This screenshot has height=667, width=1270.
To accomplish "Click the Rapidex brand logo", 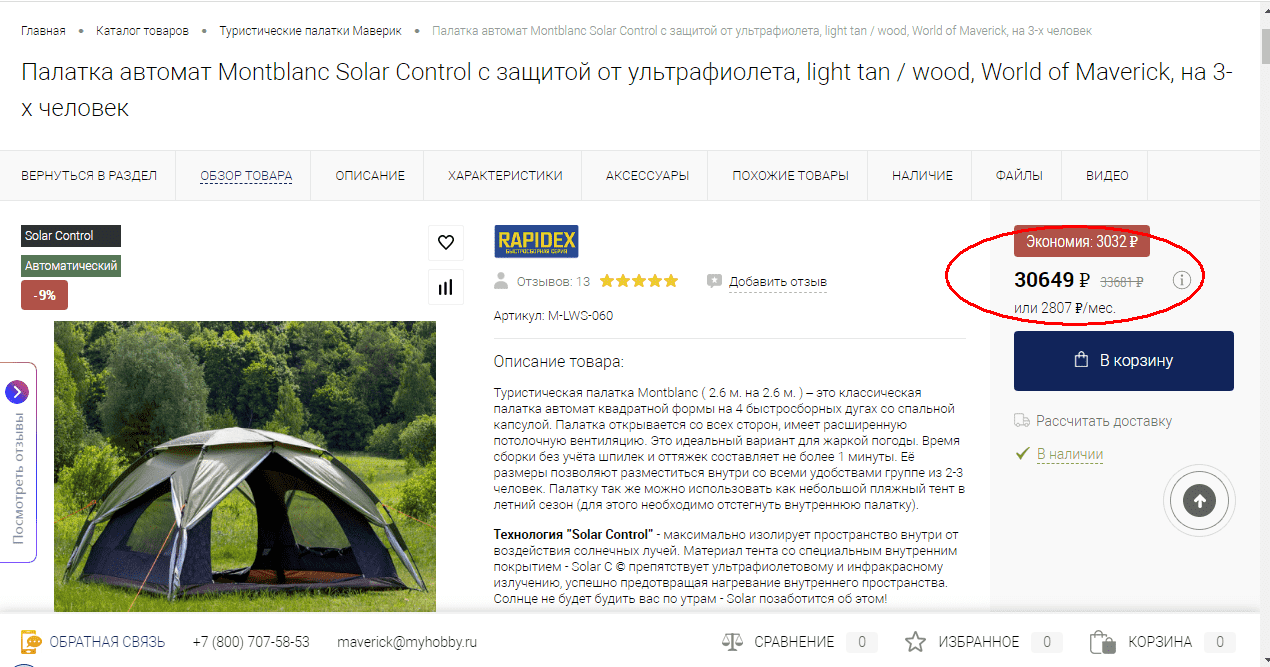I will pos(536,242).
